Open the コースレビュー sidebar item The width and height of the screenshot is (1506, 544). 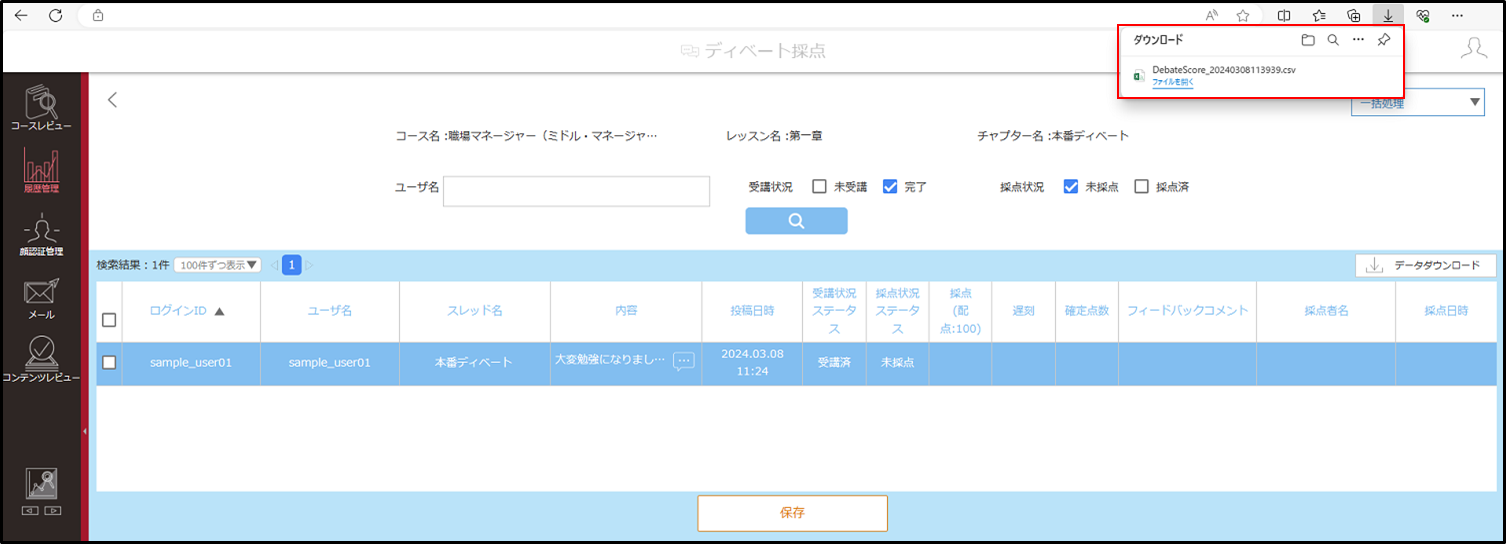click(x=41, y=108)
